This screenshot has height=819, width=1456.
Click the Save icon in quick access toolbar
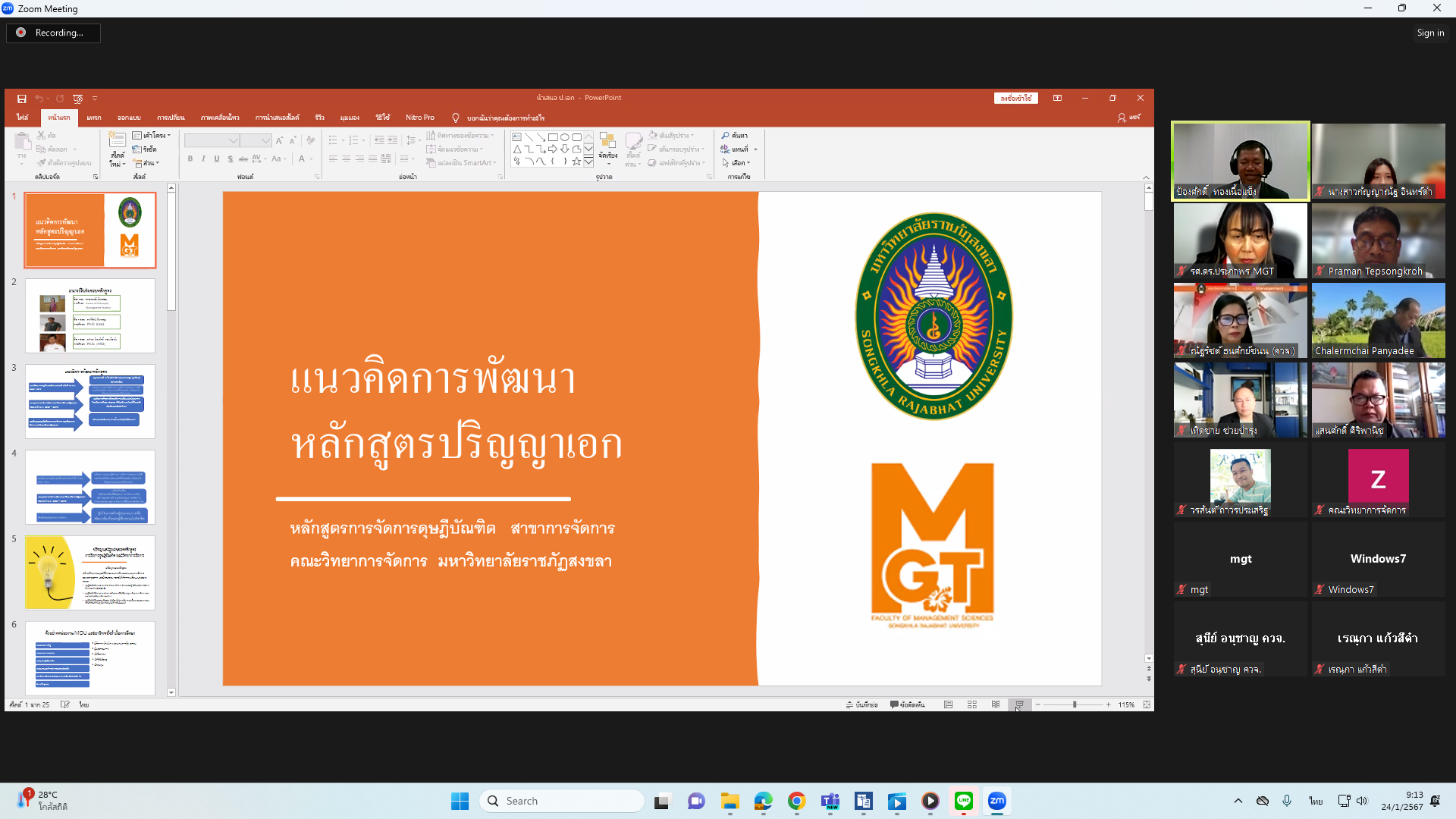[22, 99]
